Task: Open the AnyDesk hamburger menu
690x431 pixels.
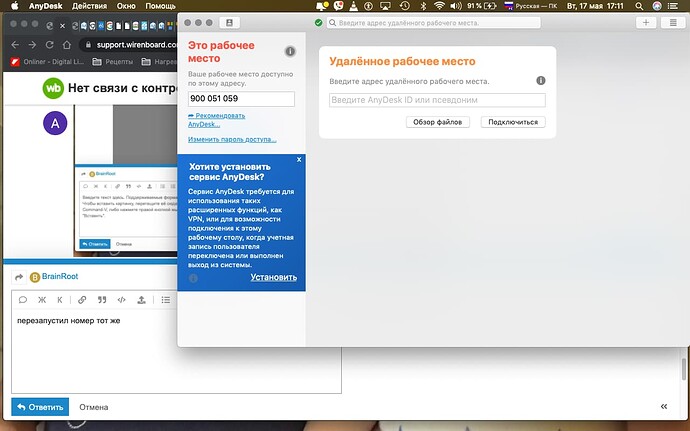Action: pyautogui.click(x=673, y=23)
